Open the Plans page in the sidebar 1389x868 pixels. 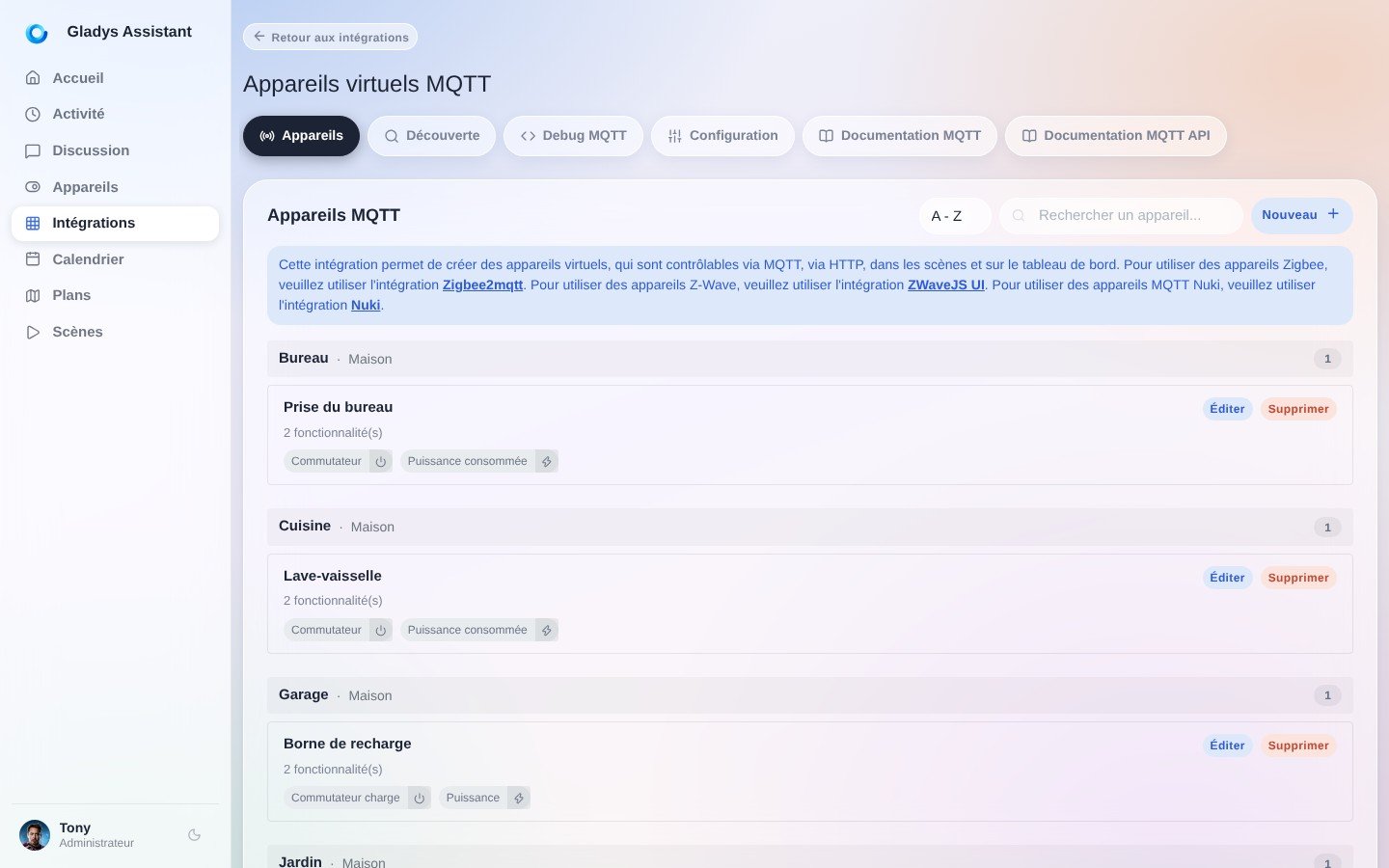[115, 295]
